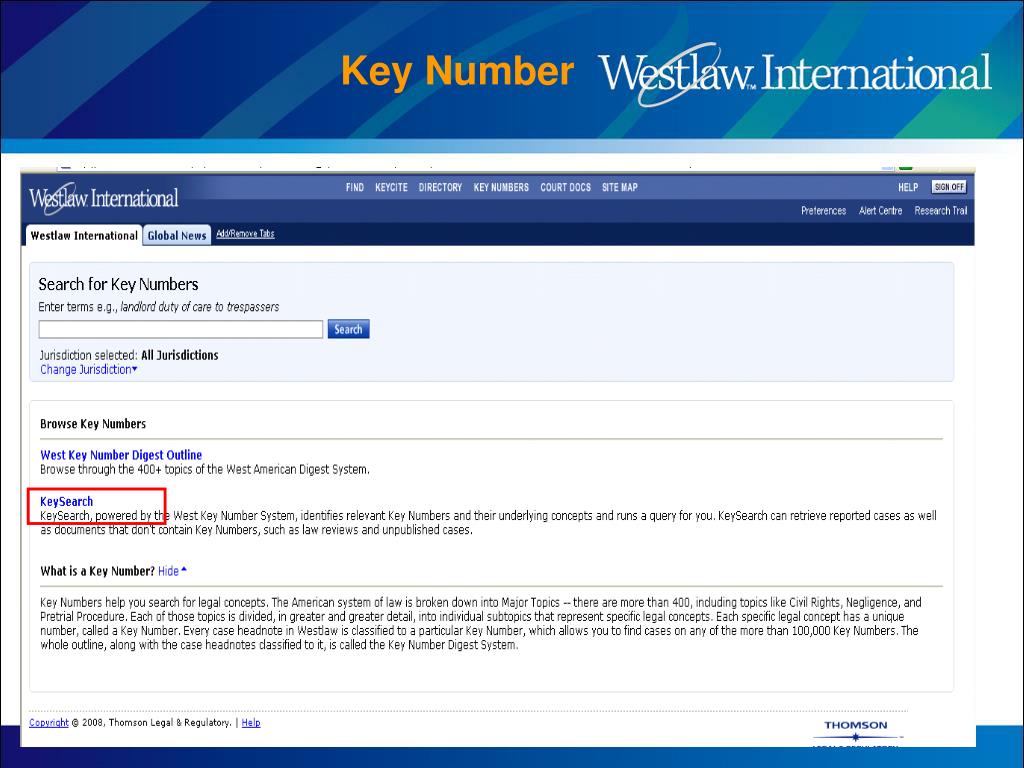Select 'All Jurisdictions' text
This screenshot has width=1024, height=768.
(x=180, y=355)
